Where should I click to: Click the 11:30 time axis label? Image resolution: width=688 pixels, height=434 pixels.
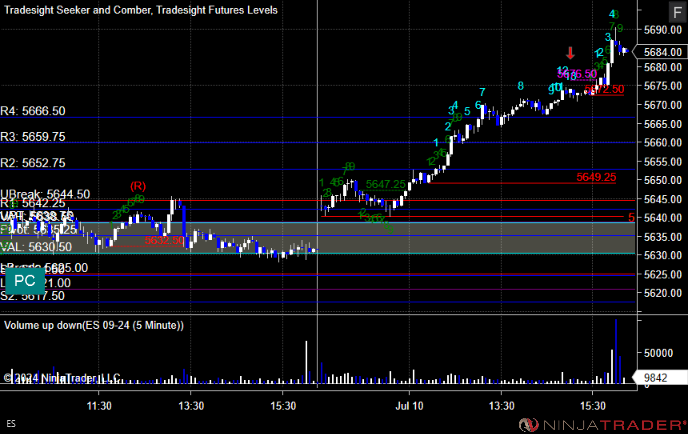[x=99, y=406]
